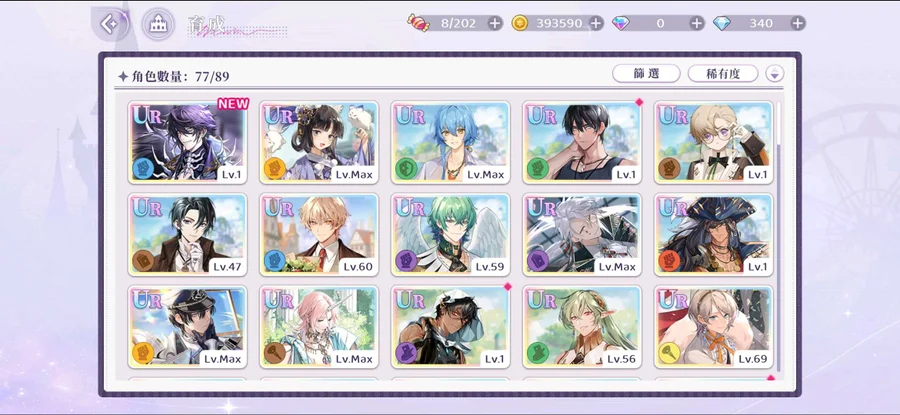Add blue diamonds with the plus next to 340
900x415 pixels.
[x=798, y=23]
